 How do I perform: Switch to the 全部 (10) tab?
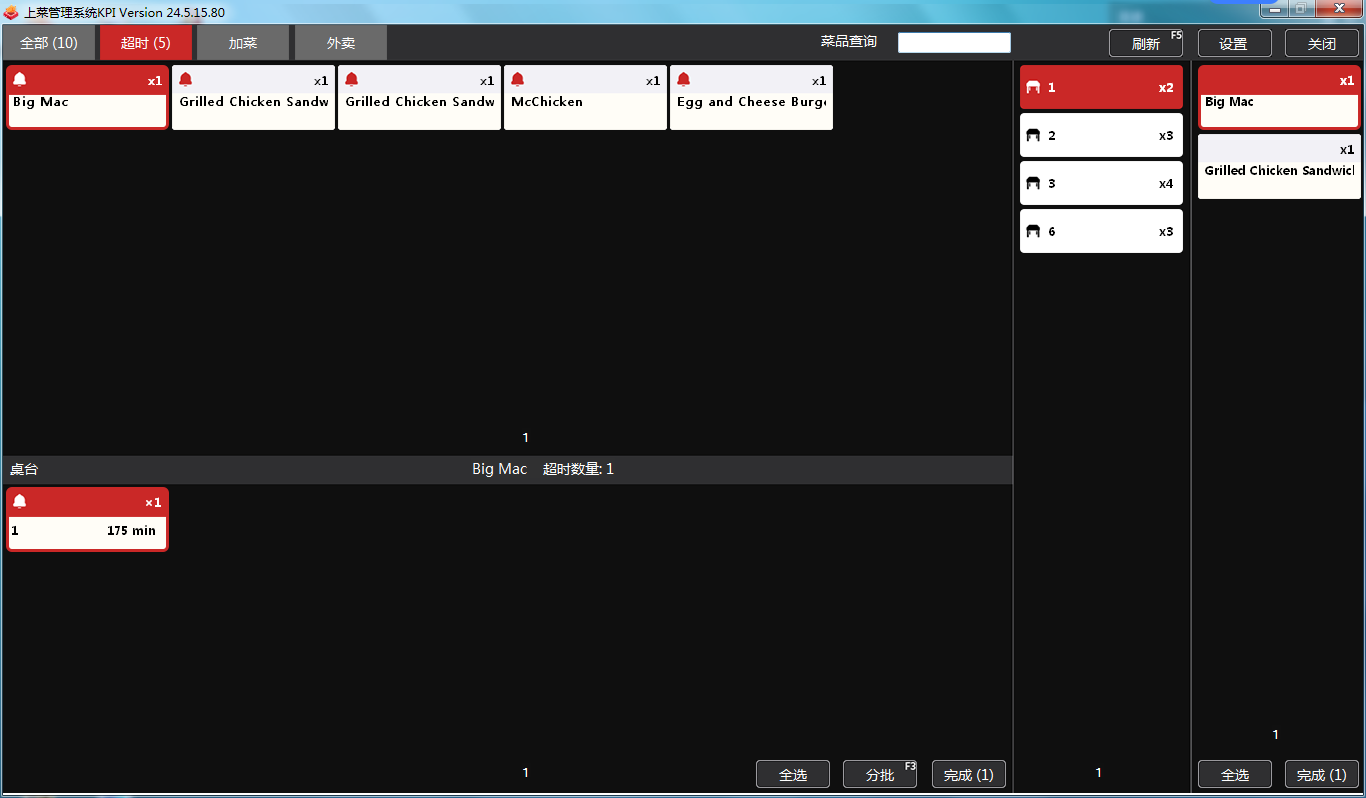[49, 43]
